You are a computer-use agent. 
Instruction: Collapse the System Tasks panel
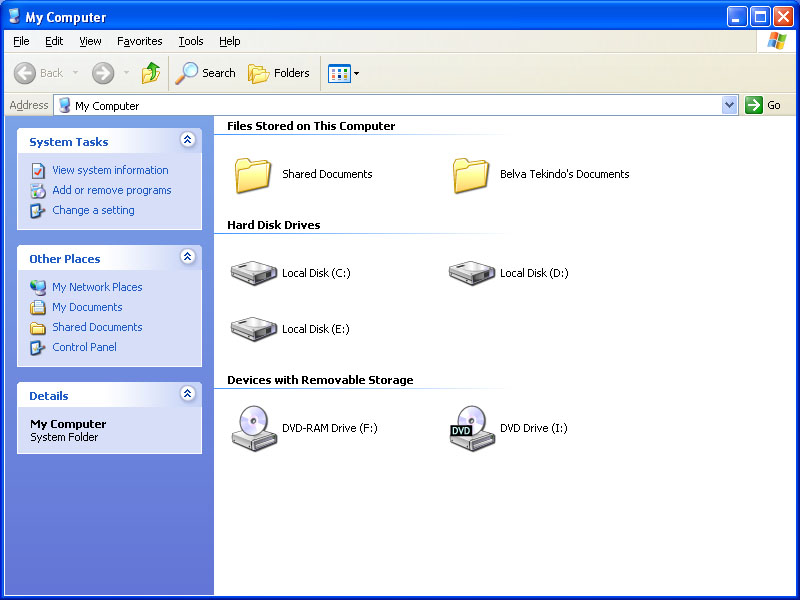click(188, 139)
